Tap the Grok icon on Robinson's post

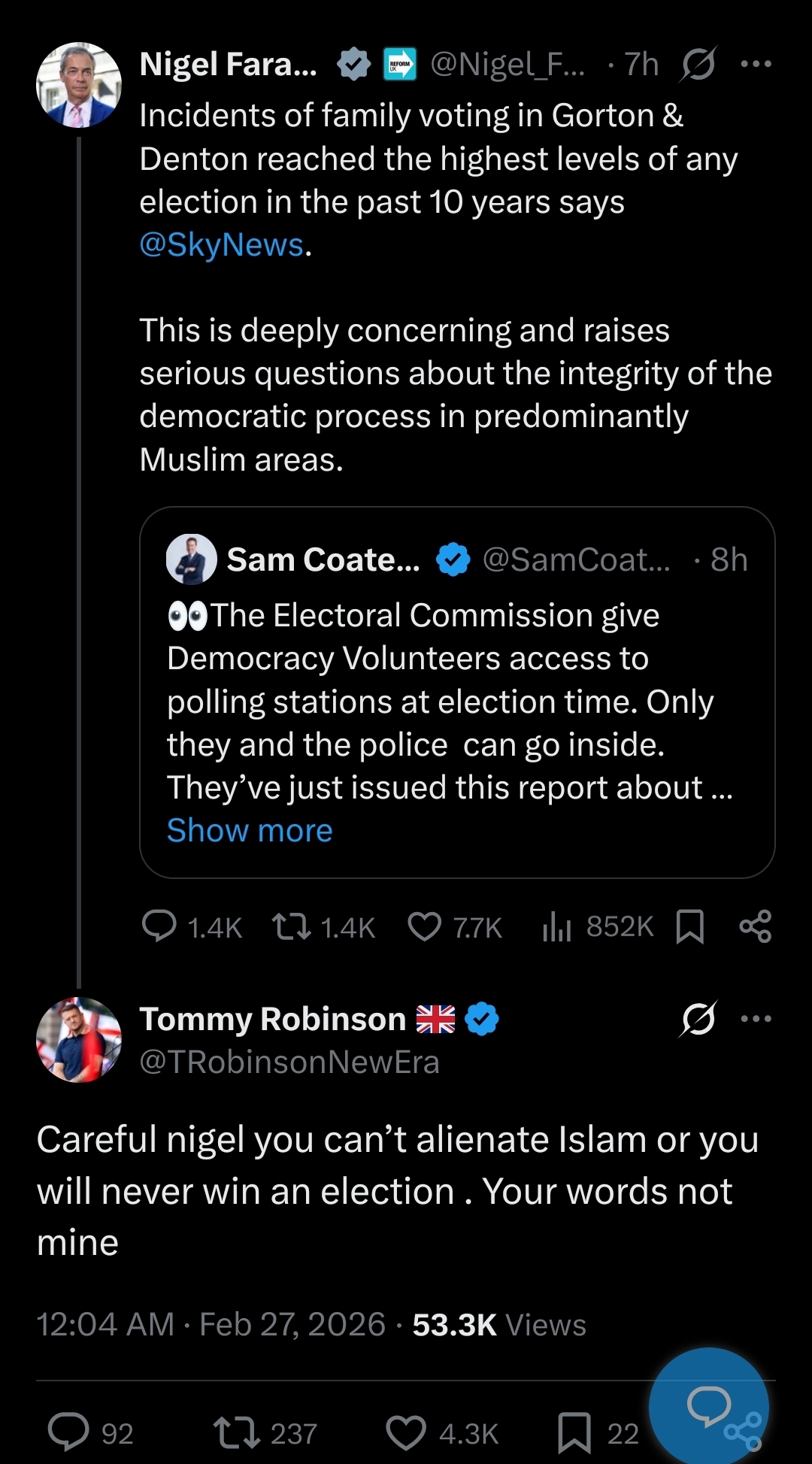tap(698, 1020)
